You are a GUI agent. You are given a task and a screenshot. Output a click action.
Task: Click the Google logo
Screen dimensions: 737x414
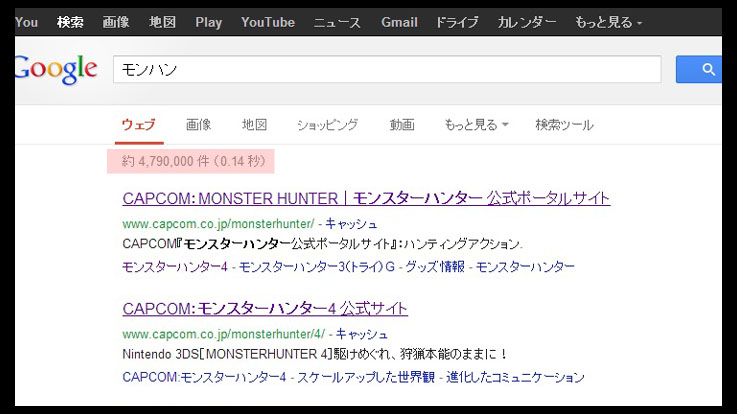pos(56,70)
